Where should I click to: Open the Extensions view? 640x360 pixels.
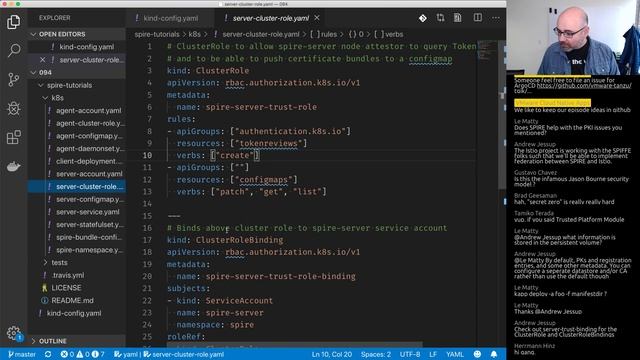pos(13,138)
